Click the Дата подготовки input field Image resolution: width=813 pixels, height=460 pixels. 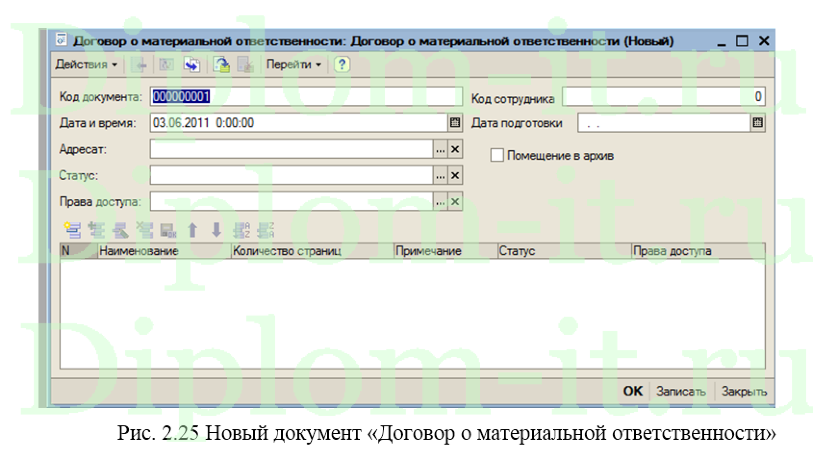coord(664,123)
